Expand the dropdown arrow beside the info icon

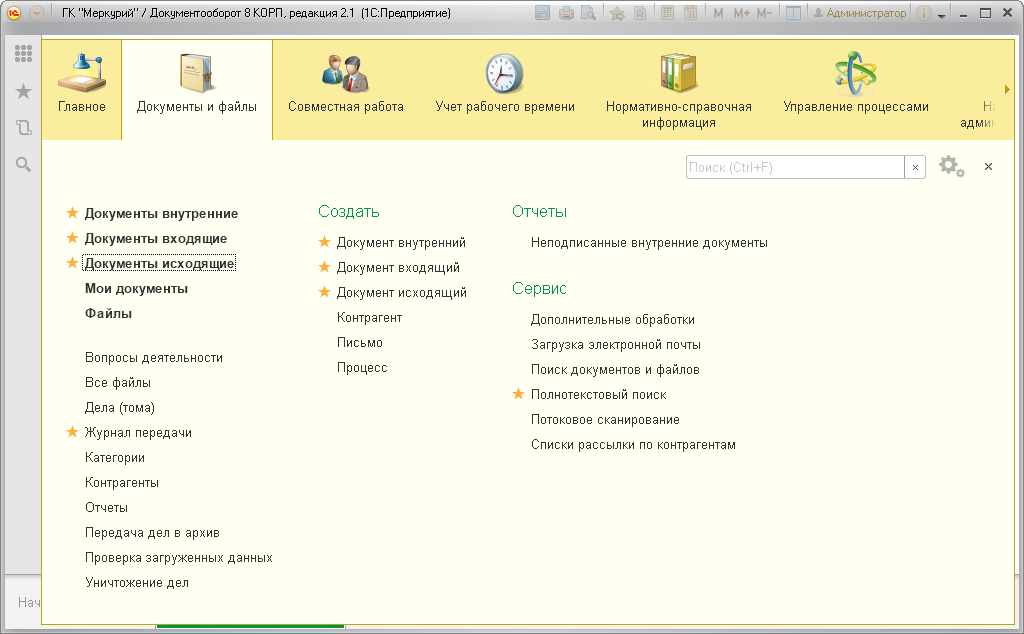[942, 14]
